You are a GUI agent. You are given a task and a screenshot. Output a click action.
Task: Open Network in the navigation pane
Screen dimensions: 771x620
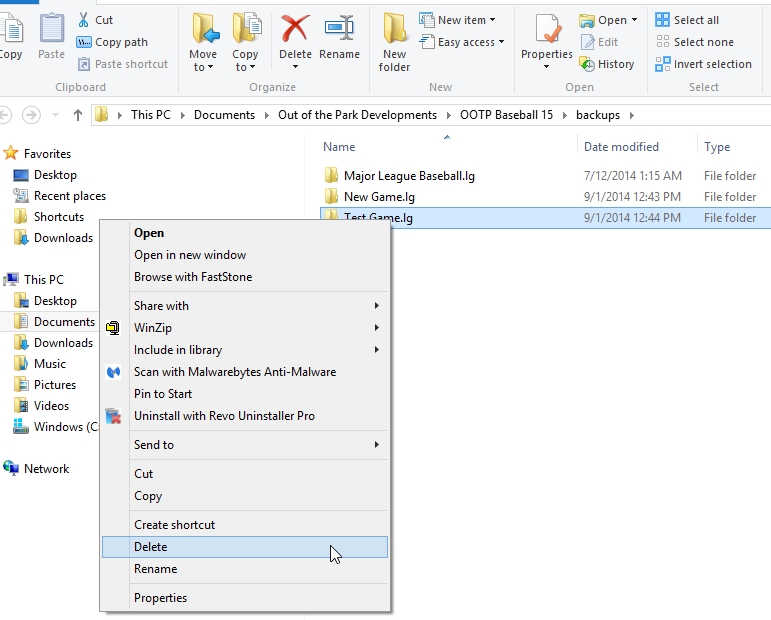click(x=47, y=469)
